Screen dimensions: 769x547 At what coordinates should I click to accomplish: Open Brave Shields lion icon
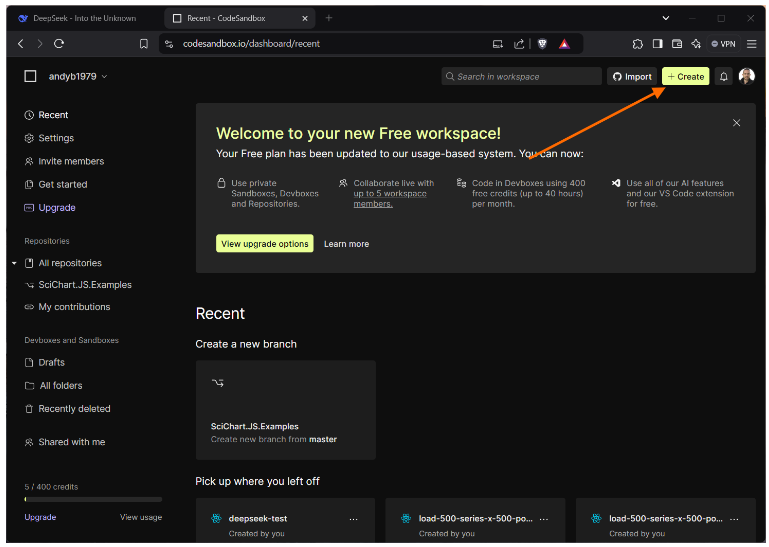(542, 44)
